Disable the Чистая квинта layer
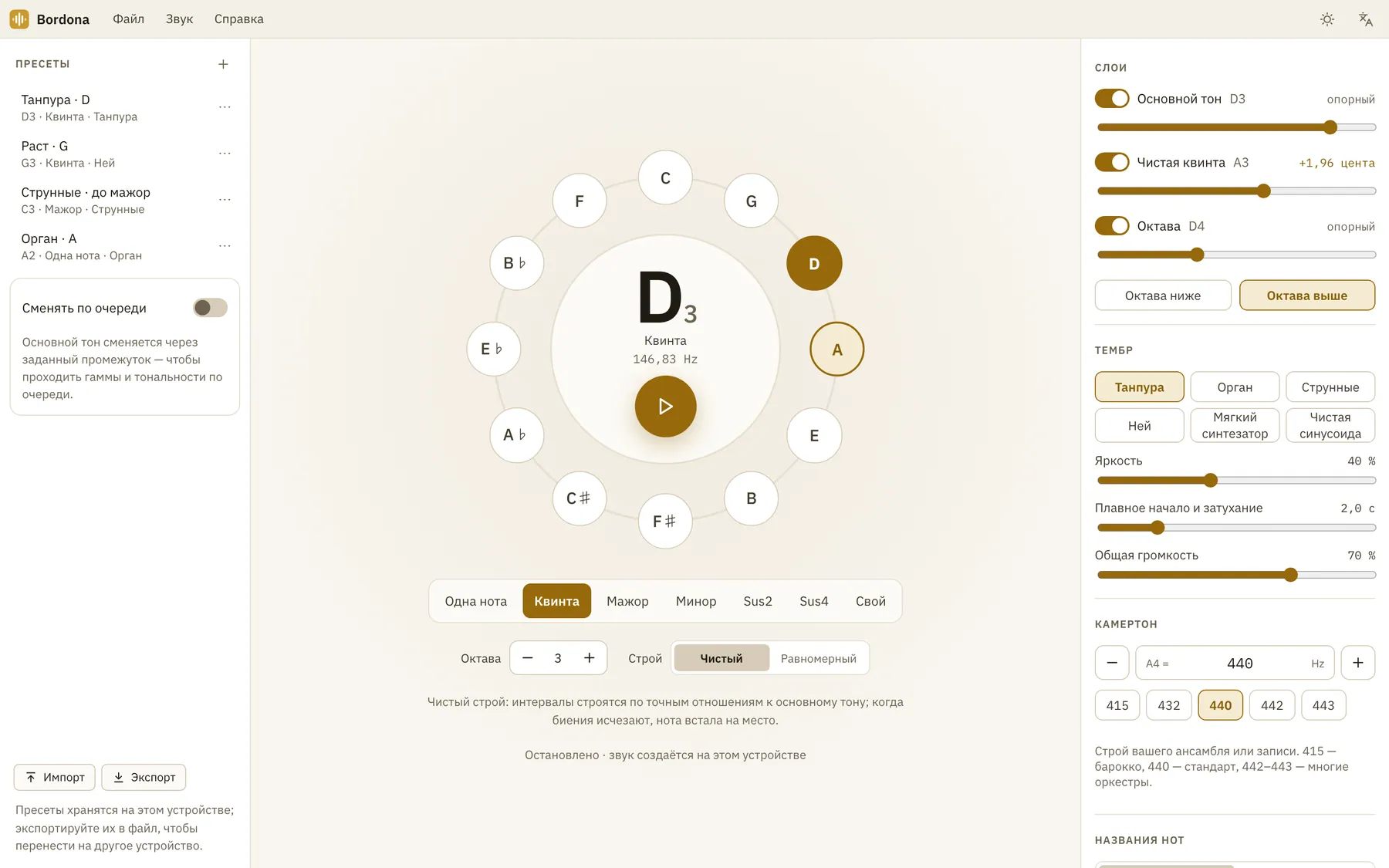The width and height of the screenshot is (1389, 868). click(1112, 162)
